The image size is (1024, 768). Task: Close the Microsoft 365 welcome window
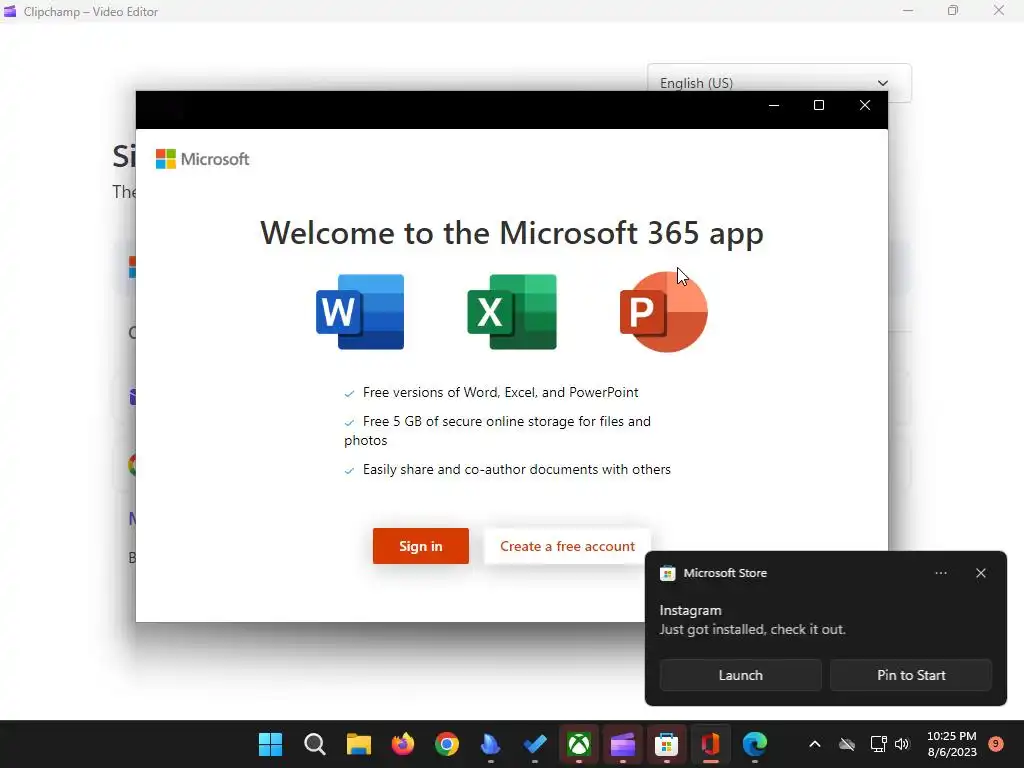[x=865, y=105]
